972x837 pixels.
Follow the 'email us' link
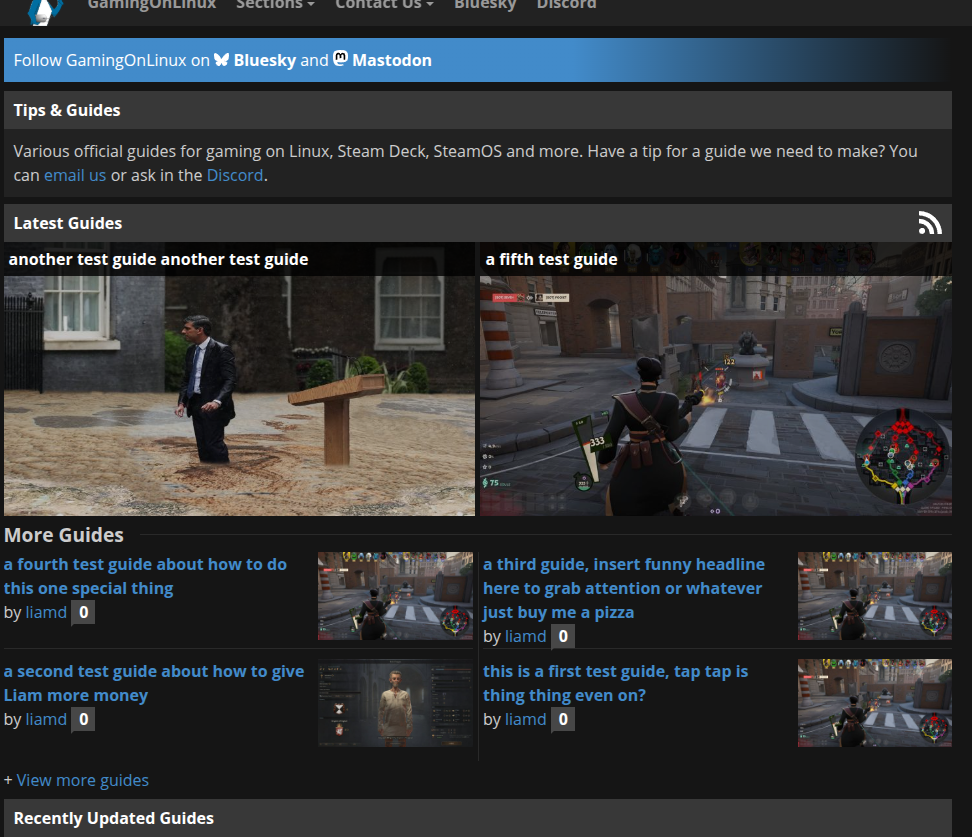75,175
